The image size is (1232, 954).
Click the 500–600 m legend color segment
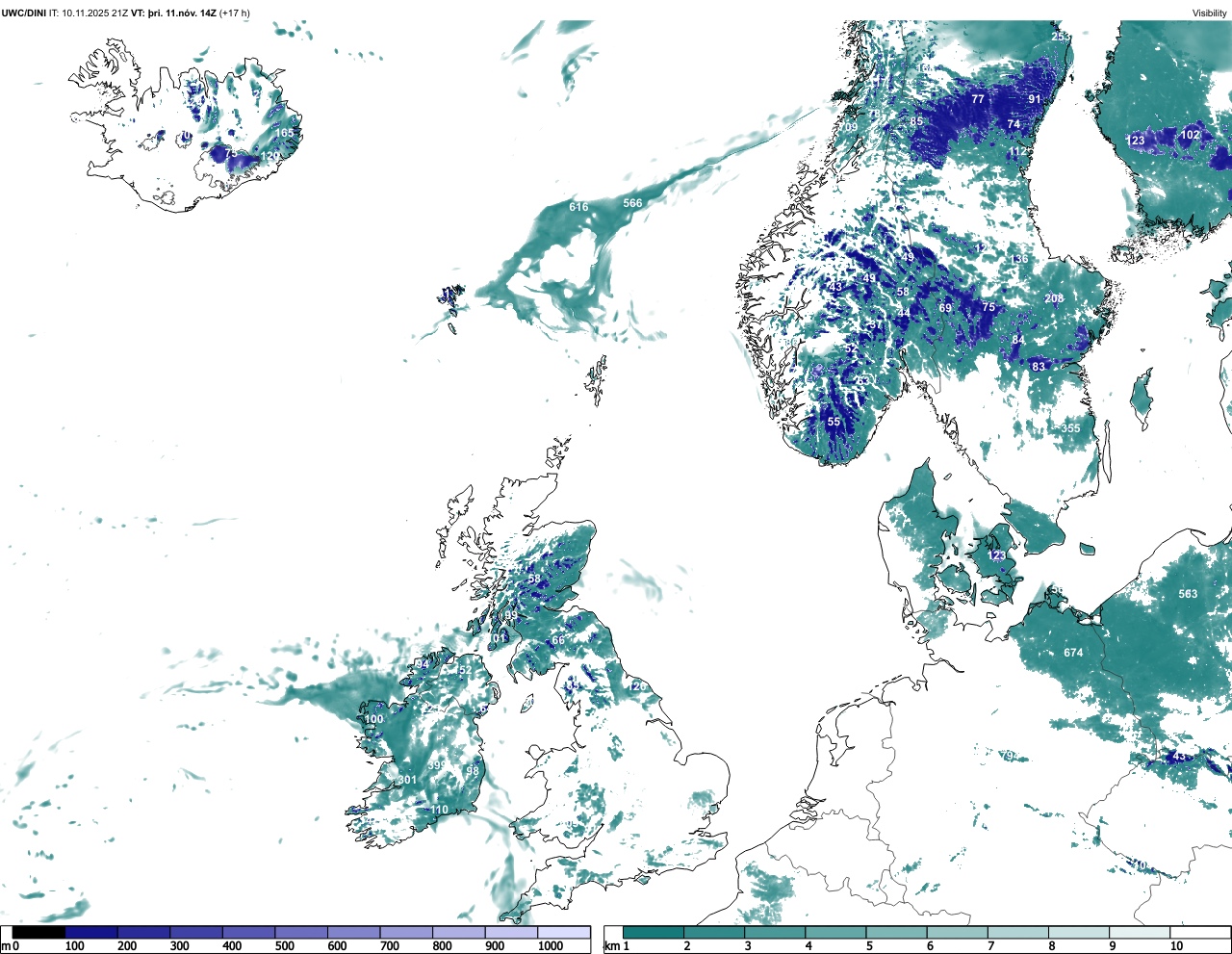[301, 932]
